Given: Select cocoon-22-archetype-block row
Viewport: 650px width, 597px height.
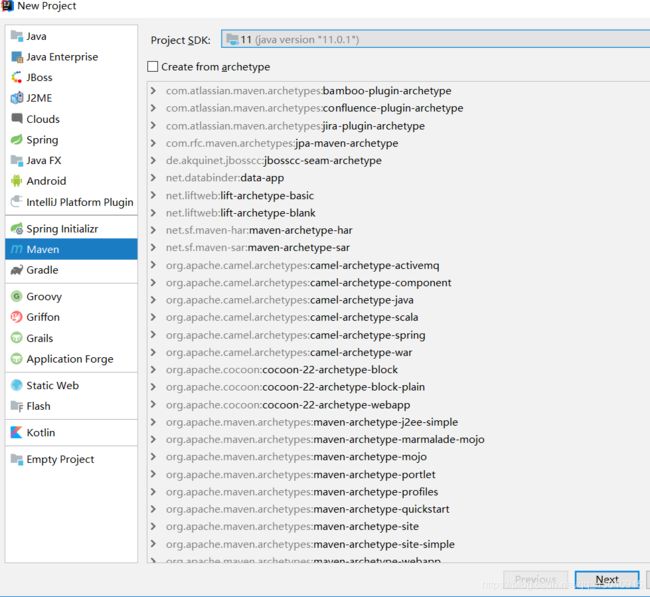Looking at the screenshot, I should (399, 369).
